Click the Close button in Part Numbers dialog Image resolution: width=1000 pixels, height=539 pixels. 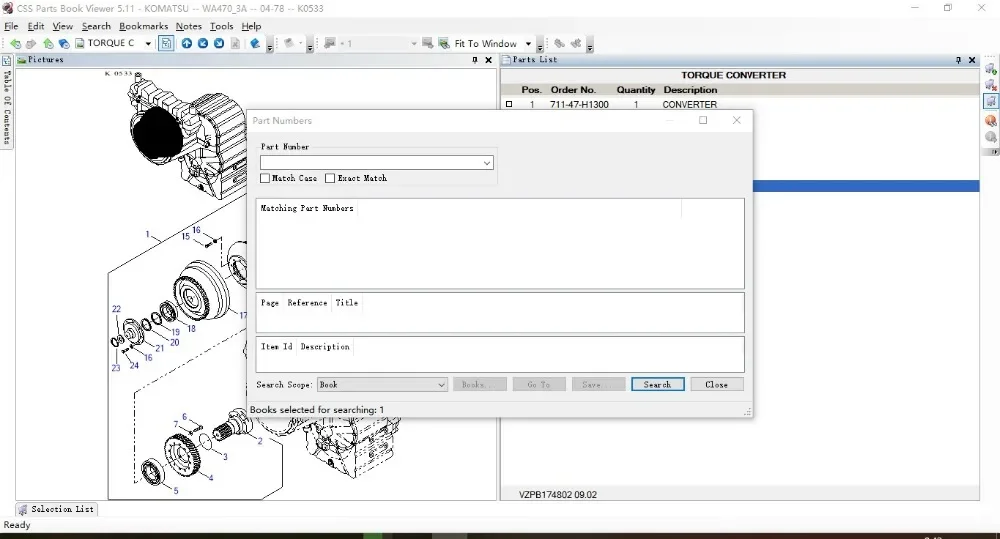click(x=716, y=385)
